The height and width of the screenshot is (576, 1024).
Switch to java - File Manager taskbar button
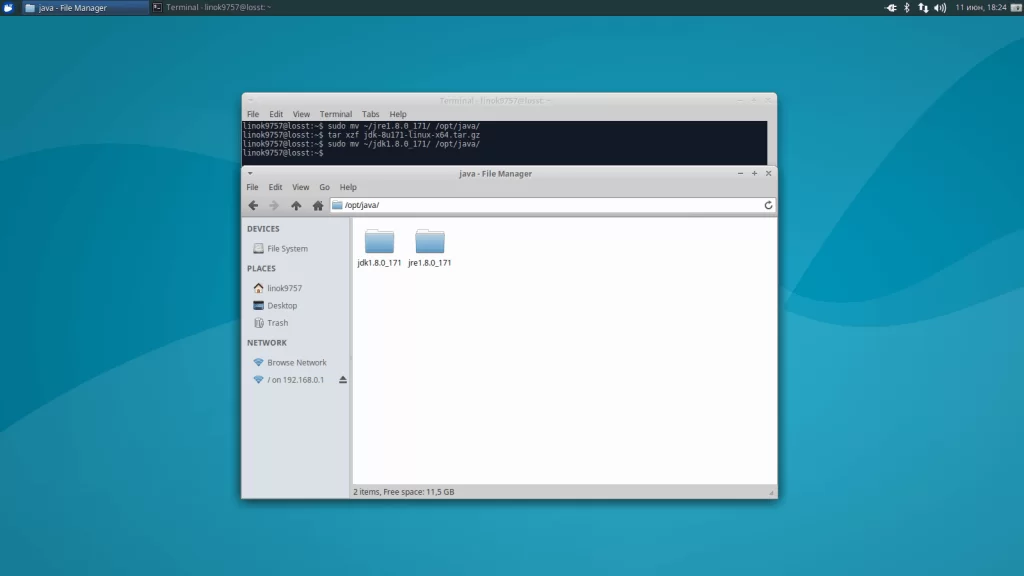pos(85,8)
